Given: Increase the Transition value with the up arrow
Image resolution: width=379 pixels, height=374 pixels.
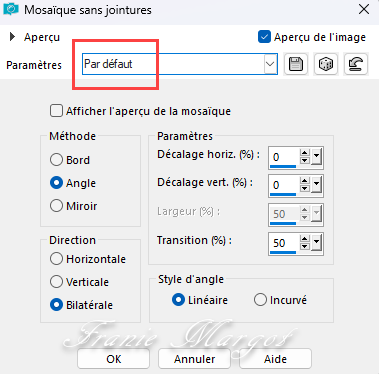Looking at the screenshot, I should tap(305, 239).
